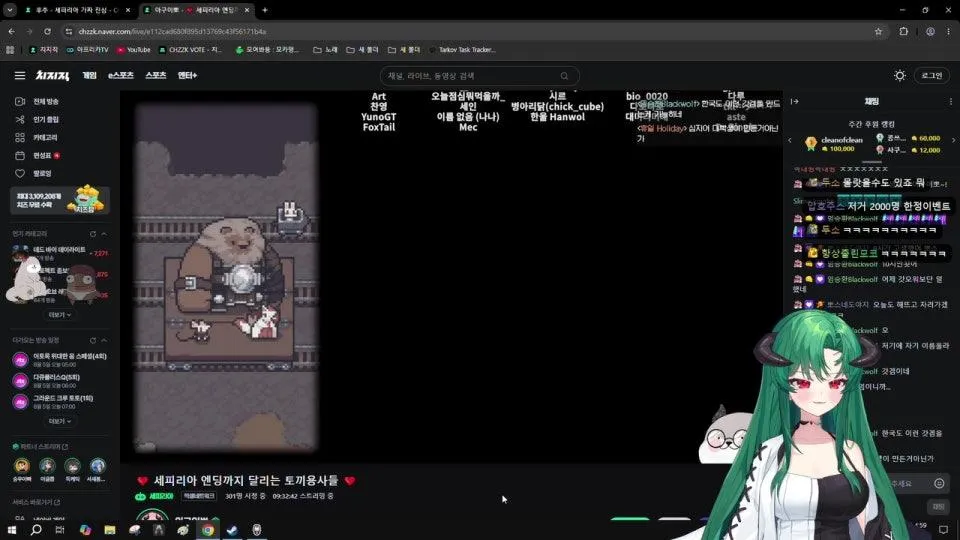Open File Explorer from the taskbar
This screenshot has width=960, height=540.
tap(110, 530)
